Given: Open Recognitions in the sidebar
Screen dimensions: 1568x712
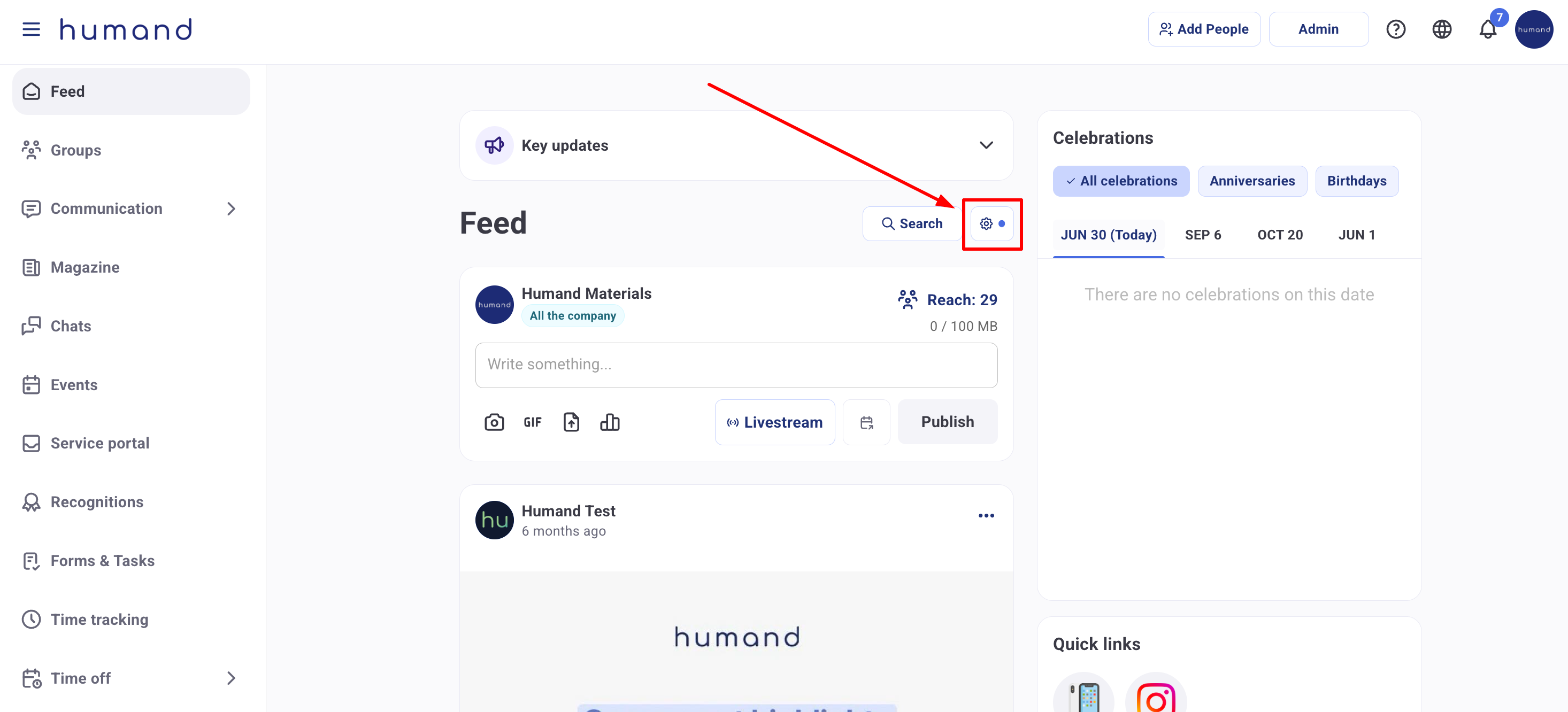Looking at the screenshot, I should (97, 502).
